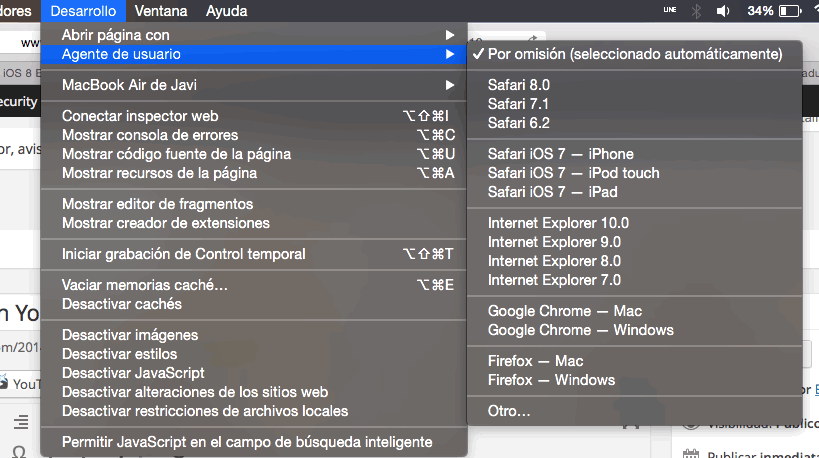Expand the Abrir página con submenu
Screen dimensions: 819x458
(254, 35)
